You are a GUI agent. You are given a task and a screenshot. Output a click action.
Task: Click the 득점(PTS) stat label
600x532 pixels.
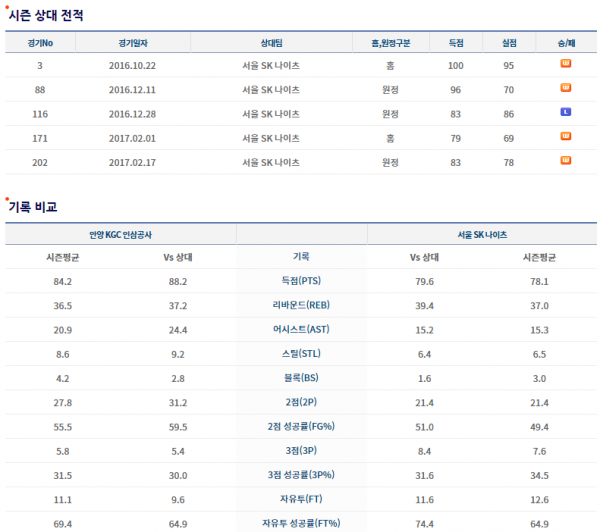point(301,281)
